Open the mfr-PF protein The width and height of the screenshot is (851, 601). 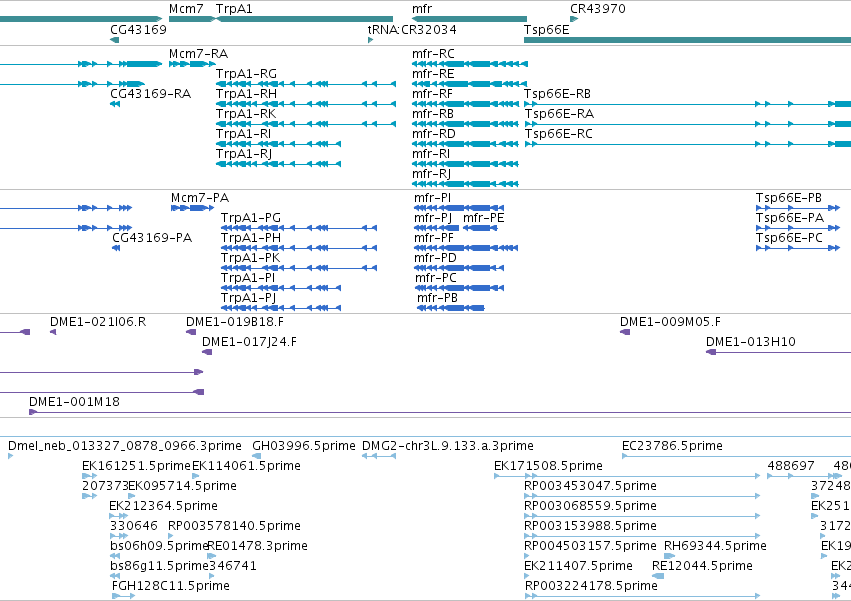434,238
